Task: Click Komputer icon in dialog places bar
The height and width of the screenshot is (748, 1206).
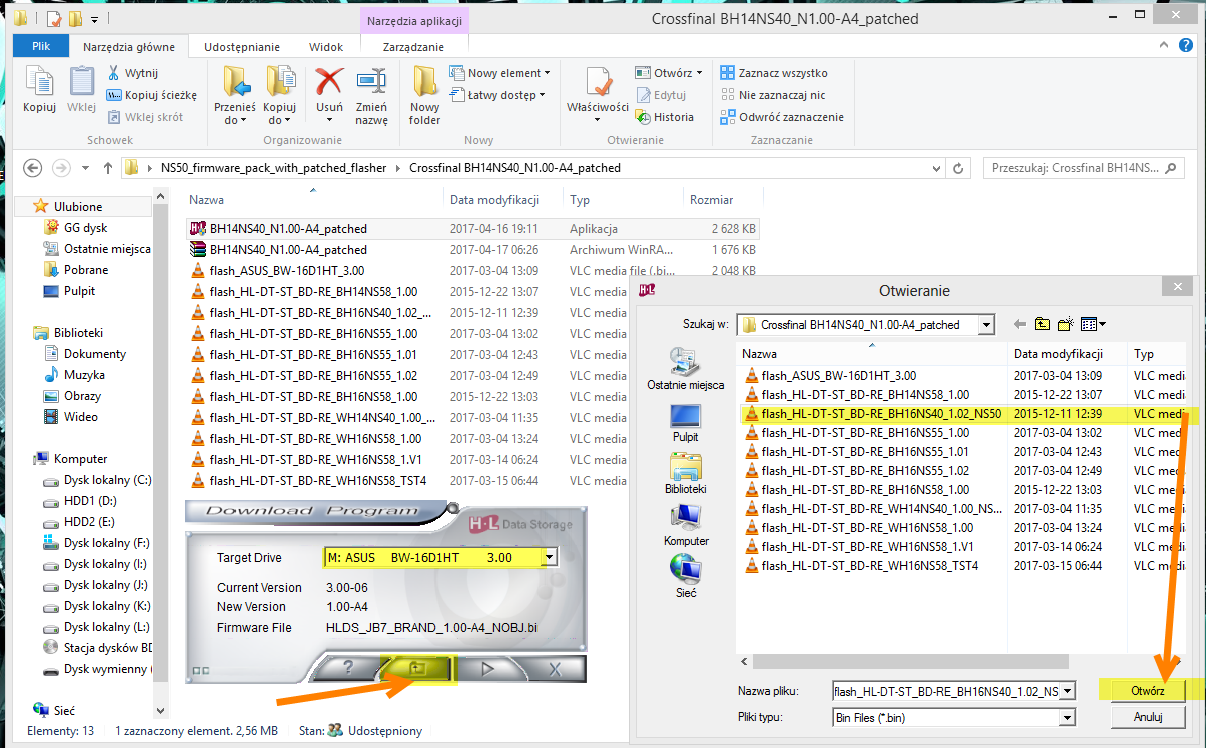Action: click(685, 525)
